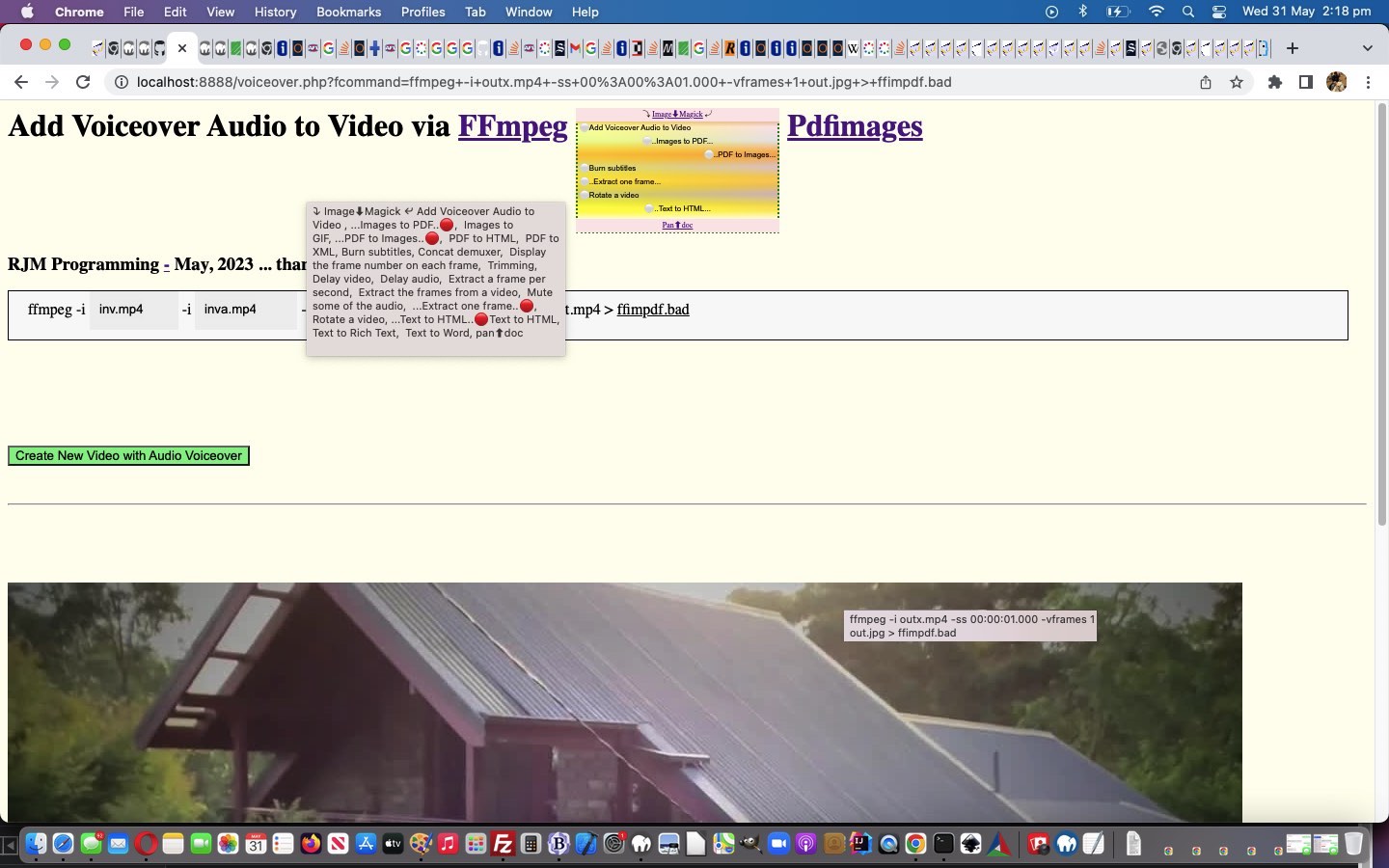
Task: Open Google Chrome from the Dock
Action: click(x=915, y=844)
